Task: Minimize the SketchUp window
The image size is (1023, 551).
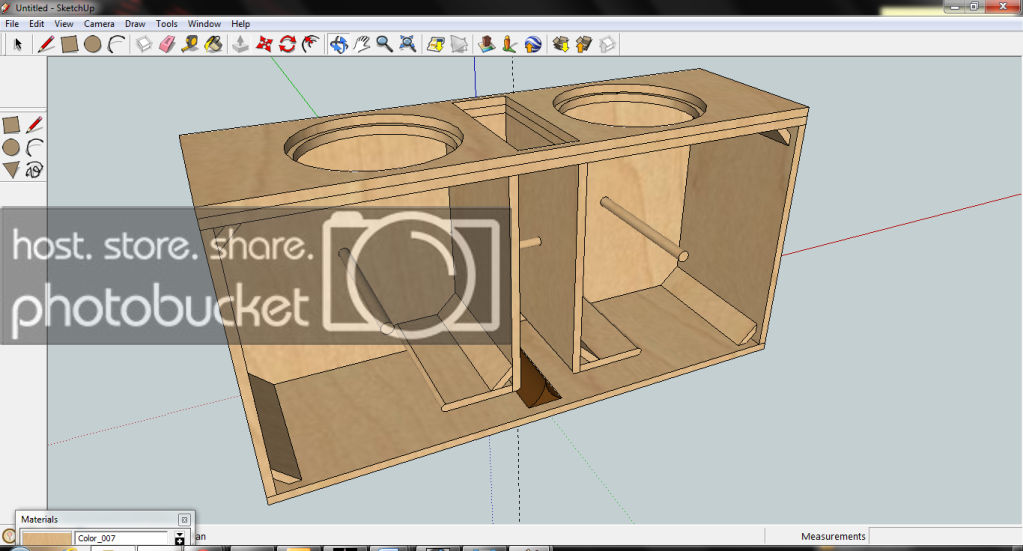Action: [954, 7]
